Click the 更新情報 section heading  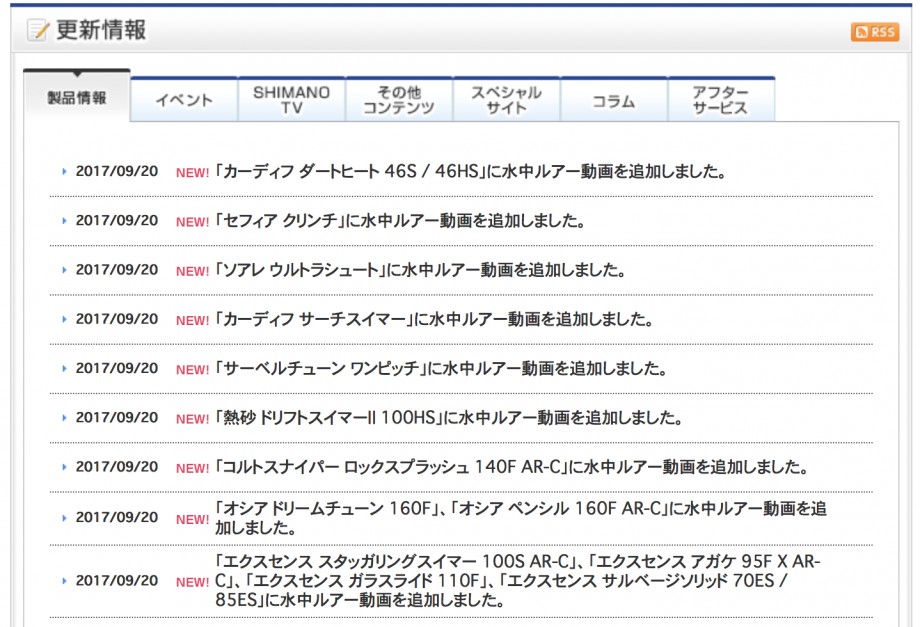tap(101, 30)
